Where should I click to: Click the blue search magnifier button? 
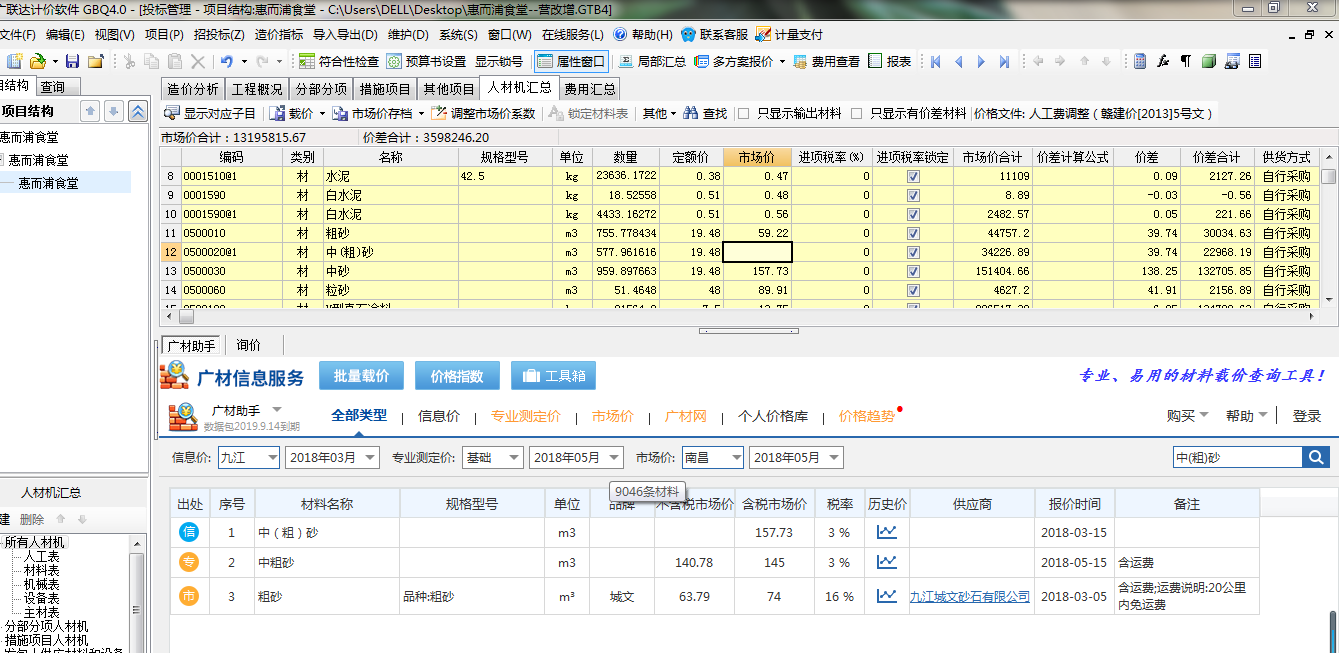(x=1315, y=457)
